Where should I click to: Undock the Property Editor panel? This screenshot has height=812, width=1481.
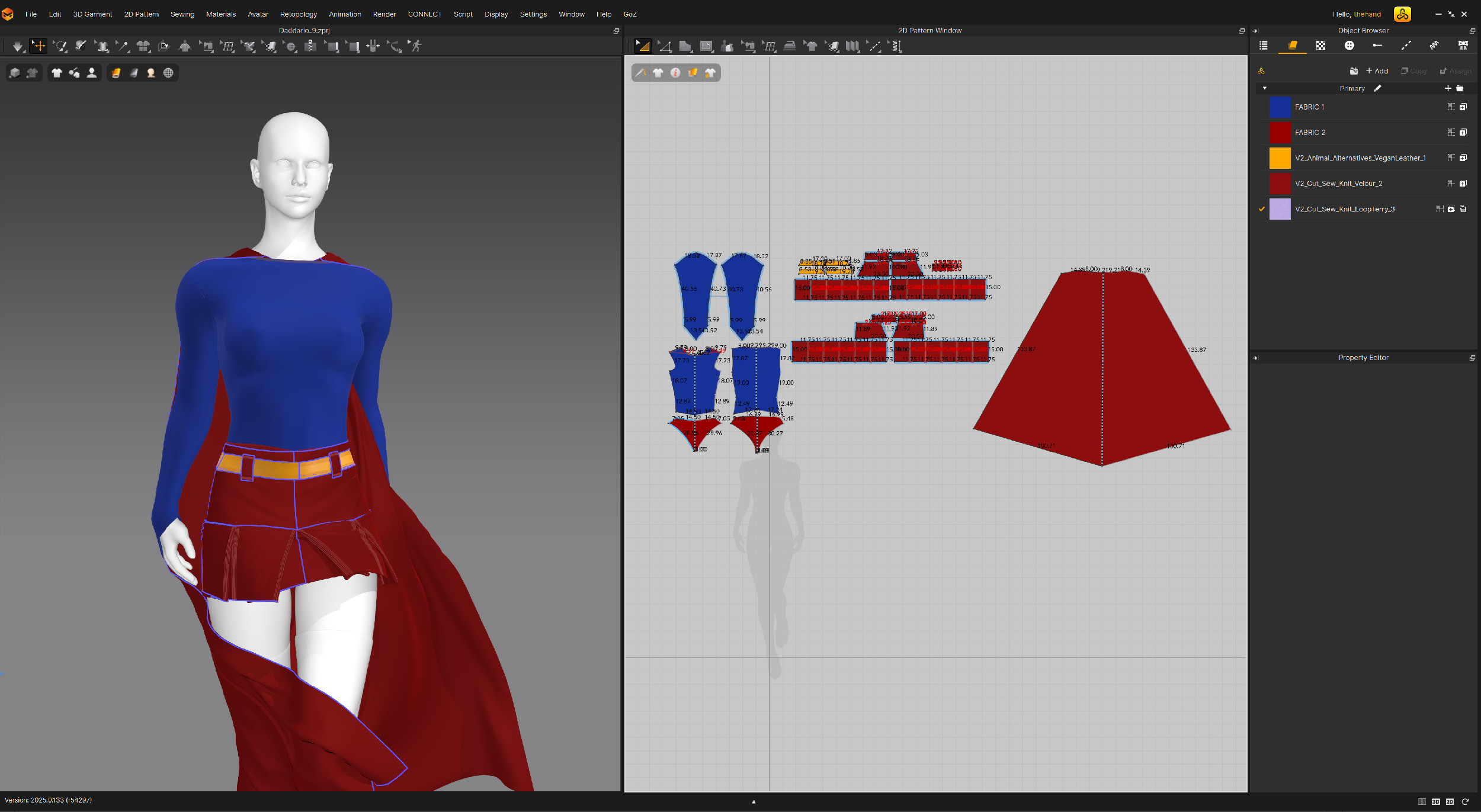point(1472,358)
